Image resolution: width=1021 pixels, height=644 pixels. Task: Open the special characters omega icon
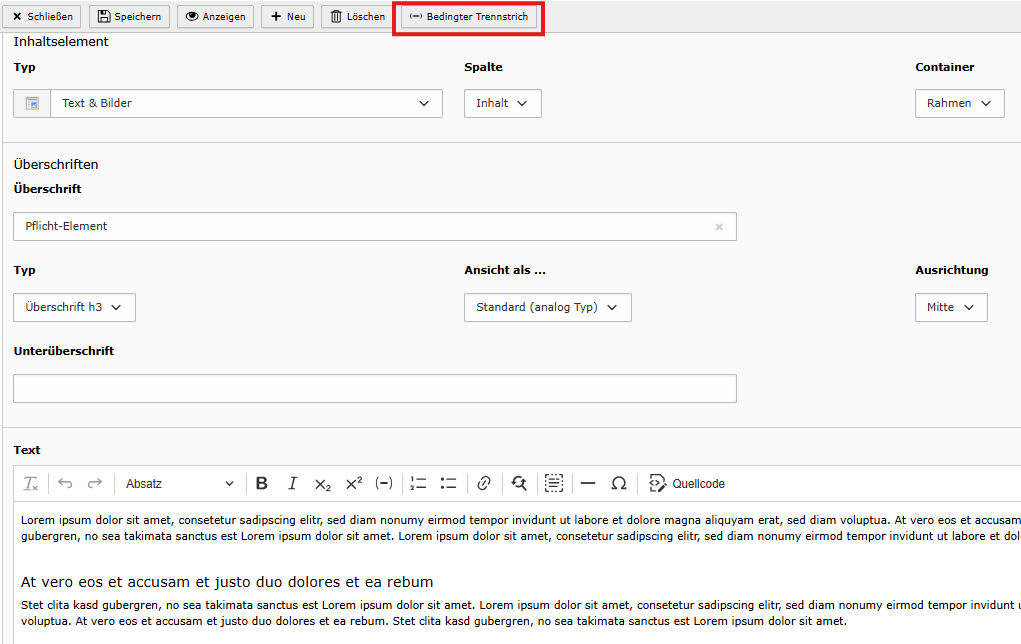(x=618, y=484)
